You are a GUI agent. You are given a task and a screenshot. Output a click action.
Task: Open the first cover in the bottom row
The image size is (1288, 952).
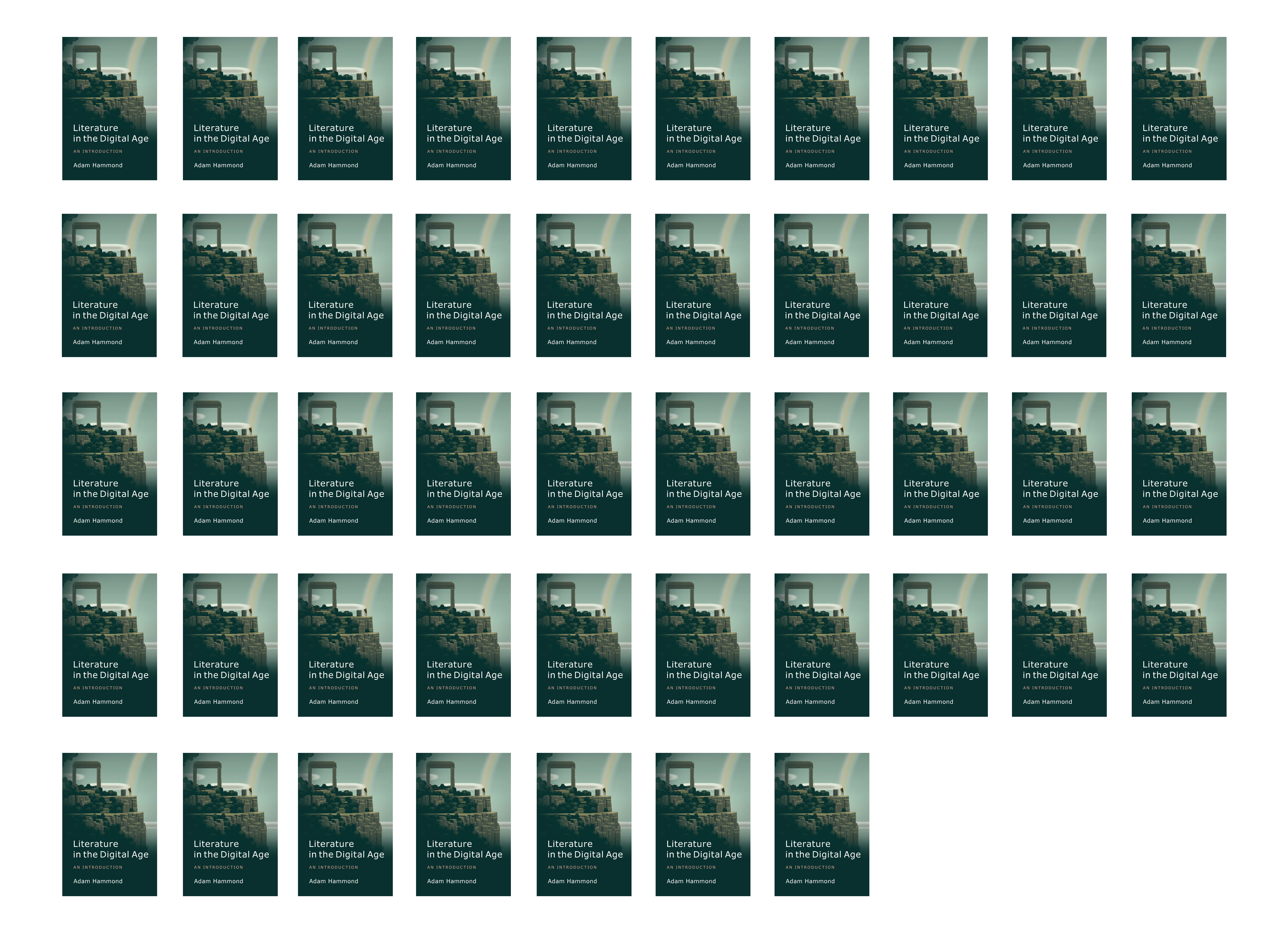coord(109,824)
